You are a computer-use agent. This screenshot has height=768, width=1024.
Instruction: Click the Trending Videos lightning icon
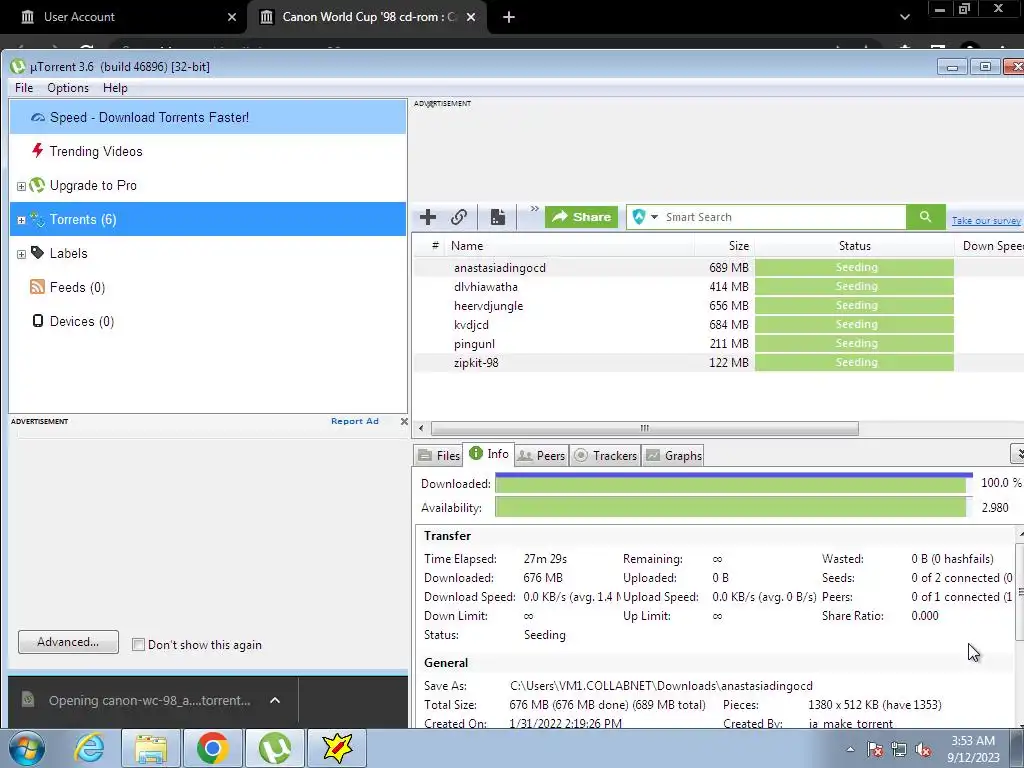(x=37, y=151)
